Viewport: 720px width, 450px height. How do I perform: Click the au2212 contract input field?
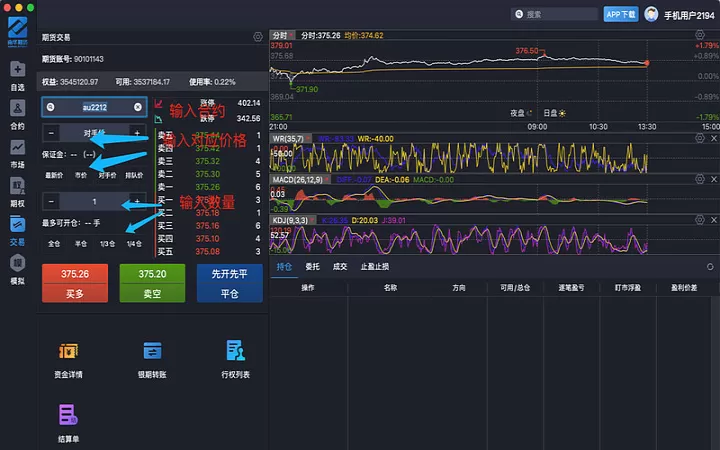94,107
